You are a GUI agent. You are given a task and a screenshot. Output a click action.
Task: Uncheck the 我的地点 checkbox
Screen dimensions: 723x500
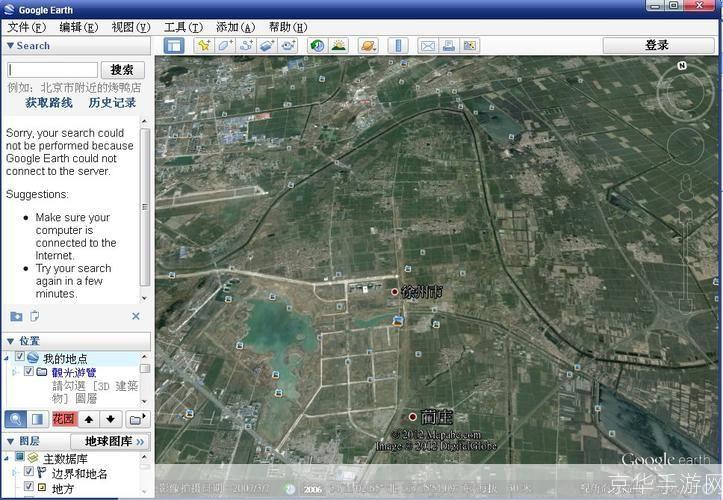click(x=20, y=357)
